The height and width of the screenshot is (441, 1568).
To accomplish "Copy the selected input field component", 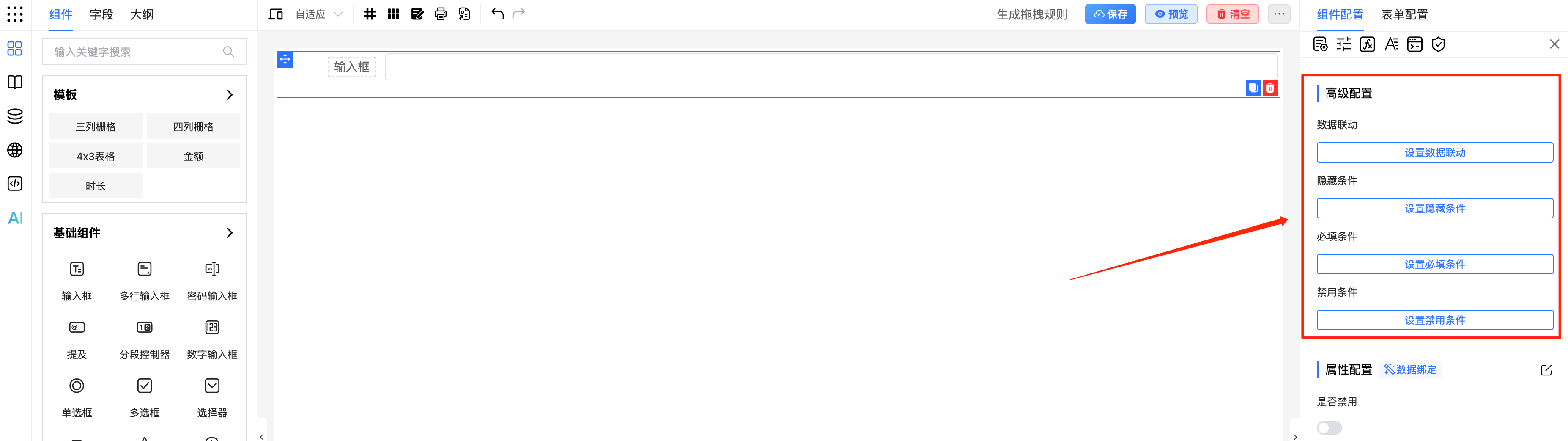I will pyautogui.click(x=1253, y=88).
